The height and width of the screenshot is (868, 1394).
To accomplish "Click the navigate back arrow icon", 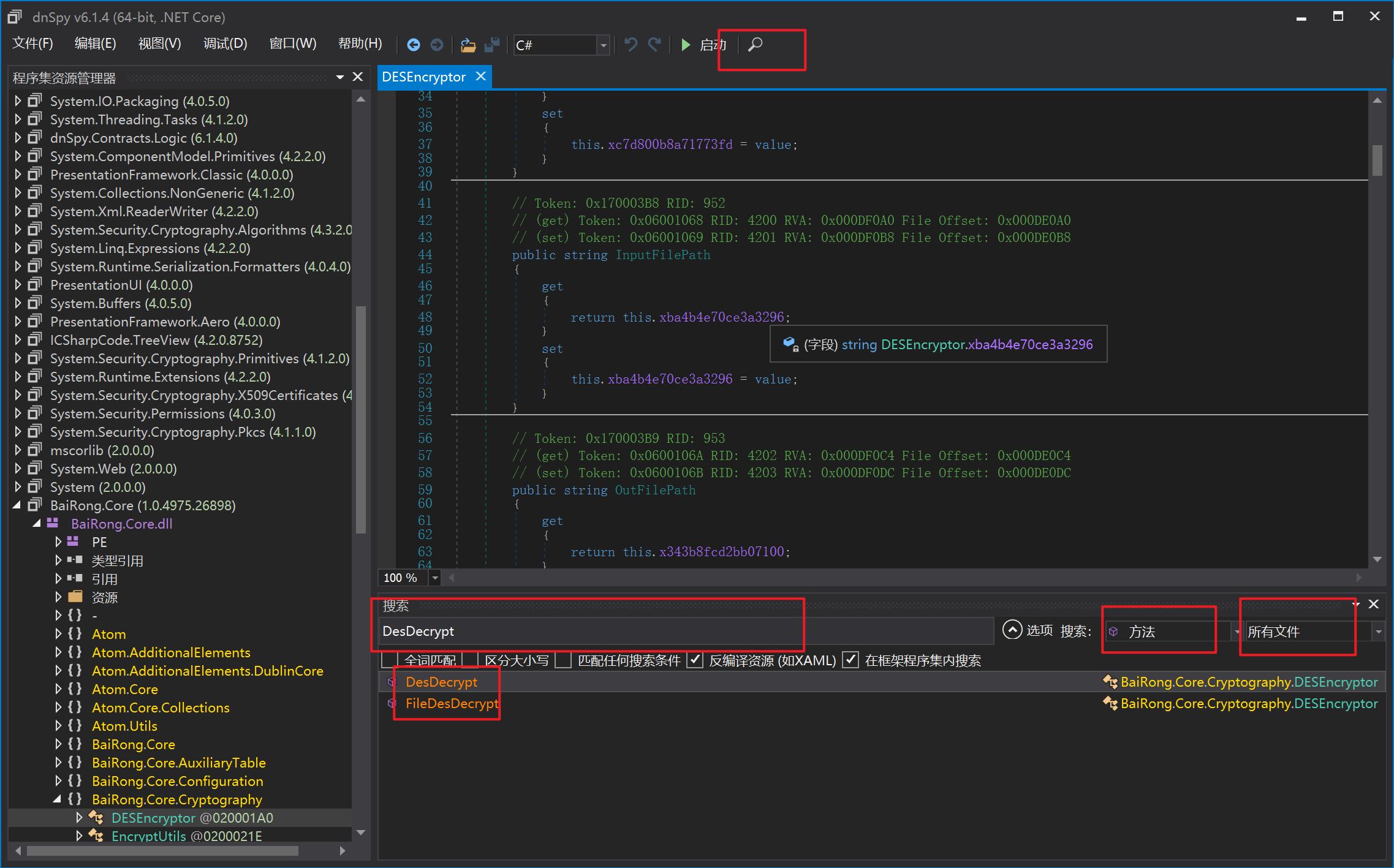I will coord(414,45).
